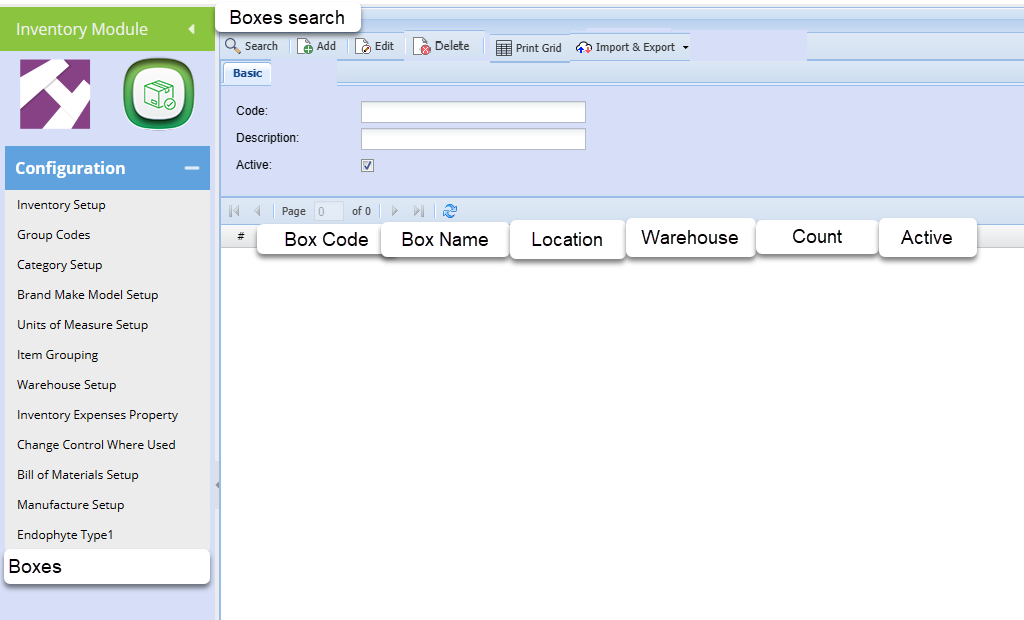
Task: Collapse the Inventory Module sidebar arrow
Action: point(191,29)
